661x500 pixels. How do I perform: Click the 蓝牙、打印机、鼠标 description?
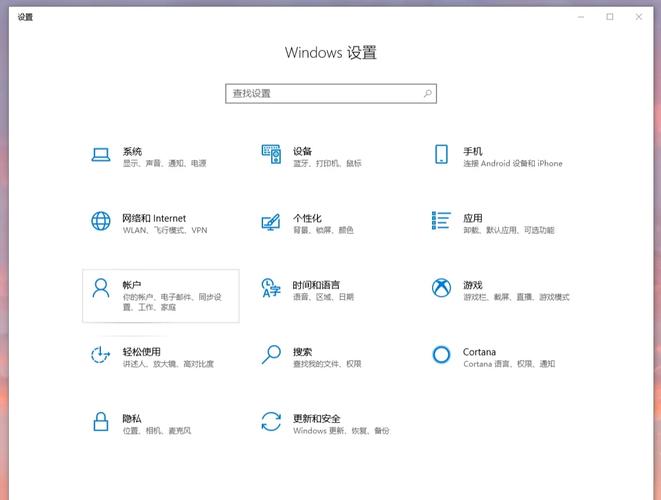point(327,164)
